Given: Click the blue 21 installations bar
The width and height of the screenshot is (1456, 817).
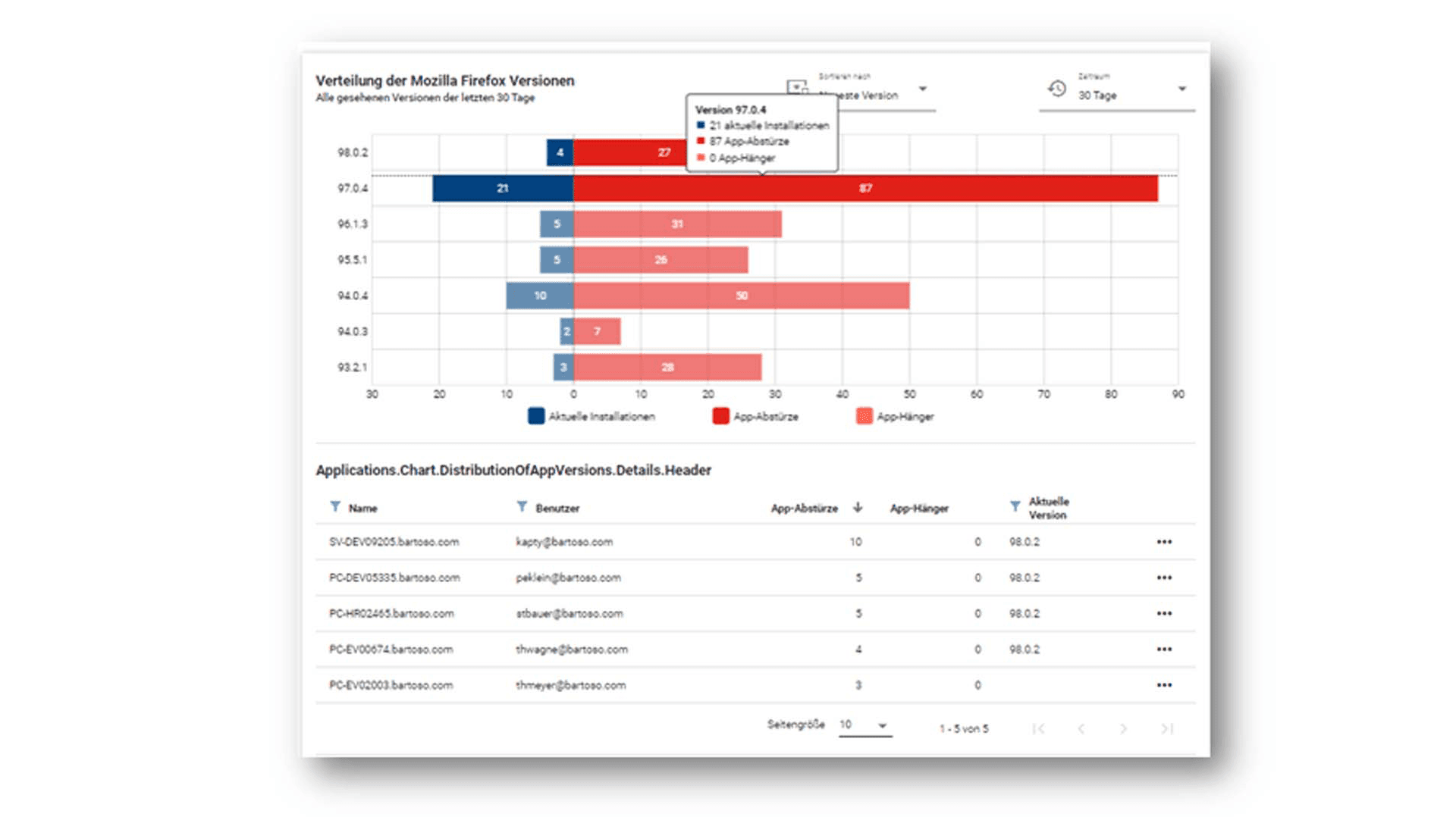Looking at the screenshot, I should pos(503,188).
